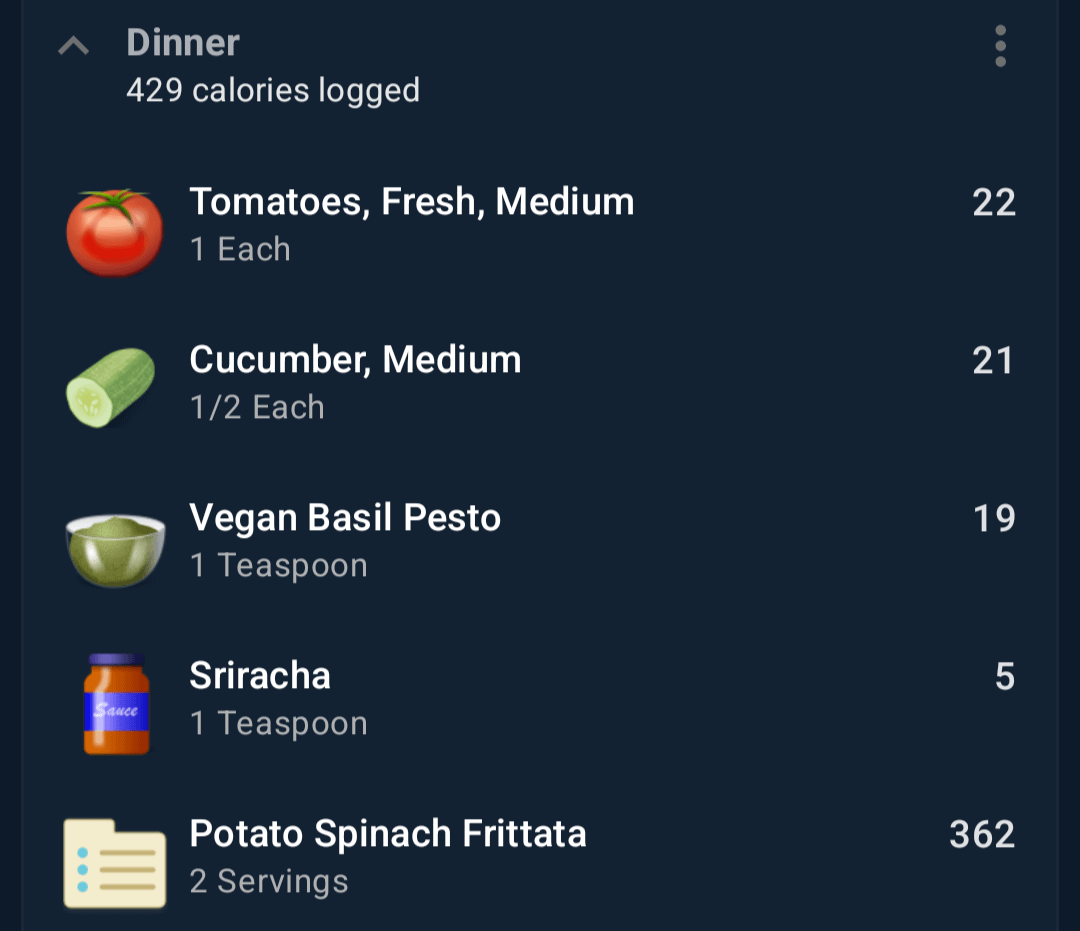Tap the 2 Servings label under Frittata
This screenshot has width=1080, height=931.
coord(269,881)
